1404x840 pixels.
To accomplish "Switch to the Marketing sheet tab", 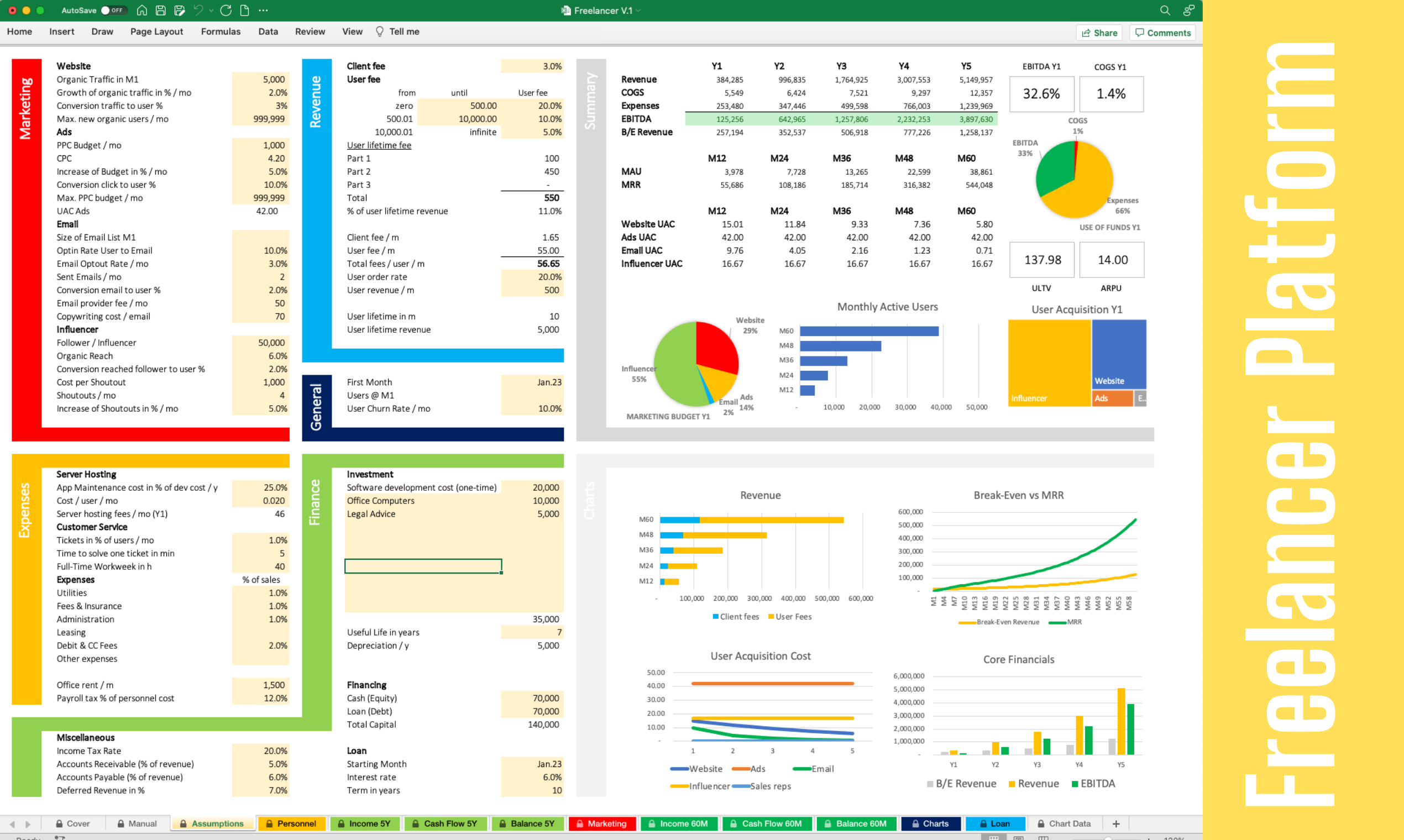I will tap(601, 823).
